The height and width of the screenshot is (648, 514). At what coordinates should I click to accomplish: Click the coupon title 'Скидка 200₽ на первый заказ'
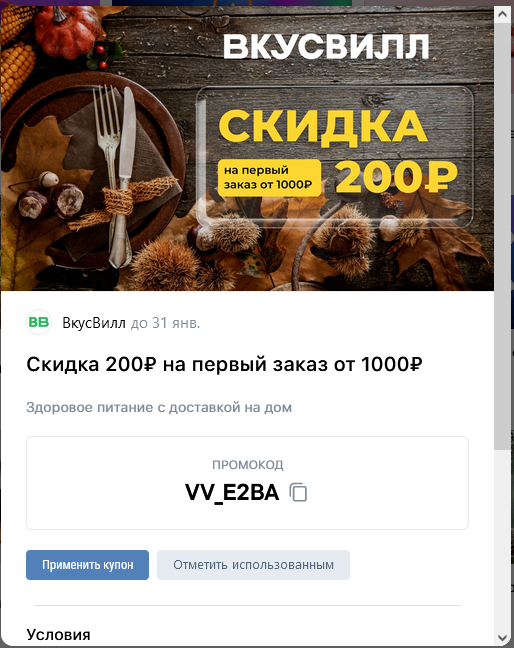pyautogui.click(x=224, y=364)
